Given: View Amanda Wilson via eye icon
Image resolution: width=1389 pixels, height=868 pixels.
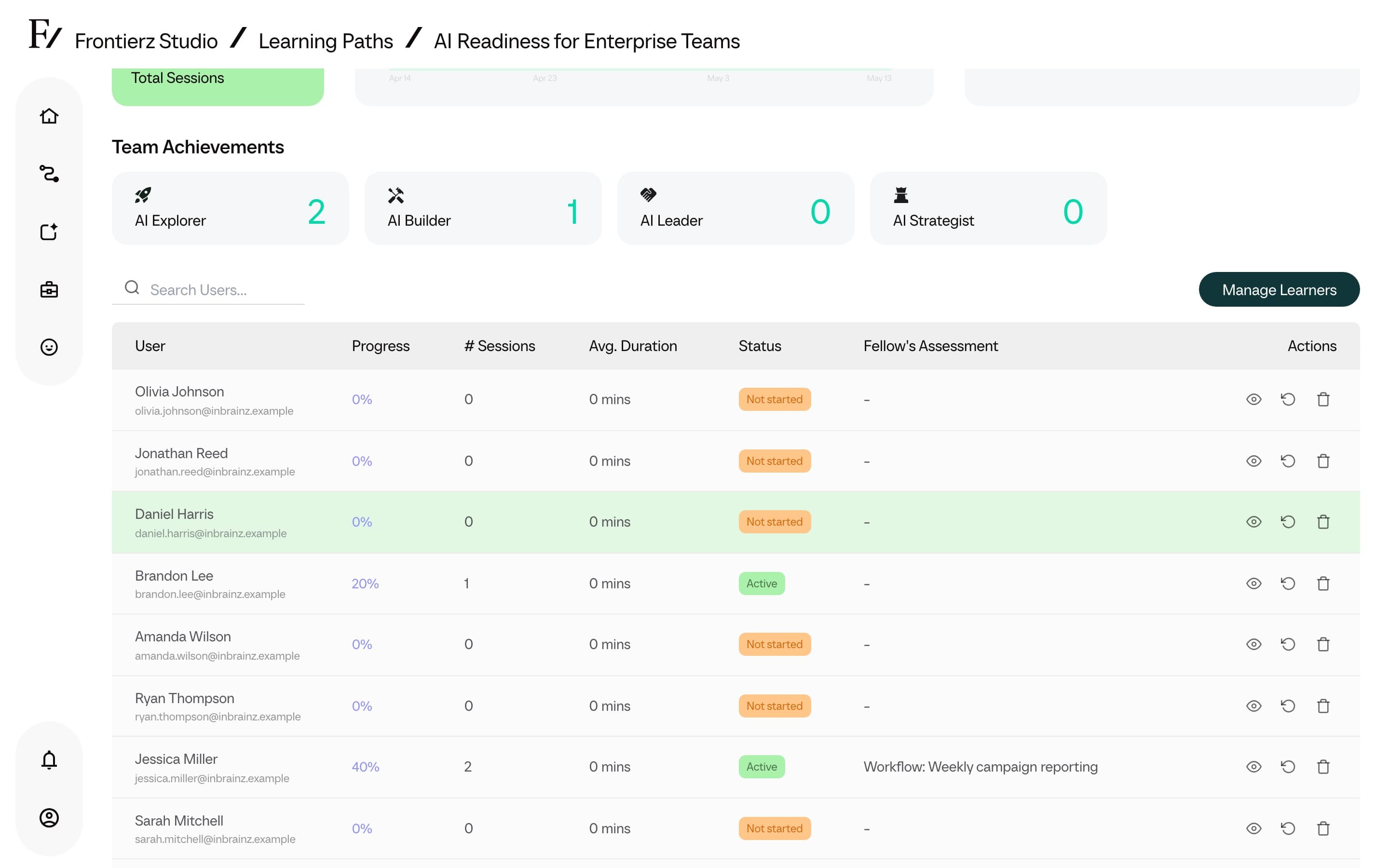Looking at the screenshot, I should pos(1253,644).
